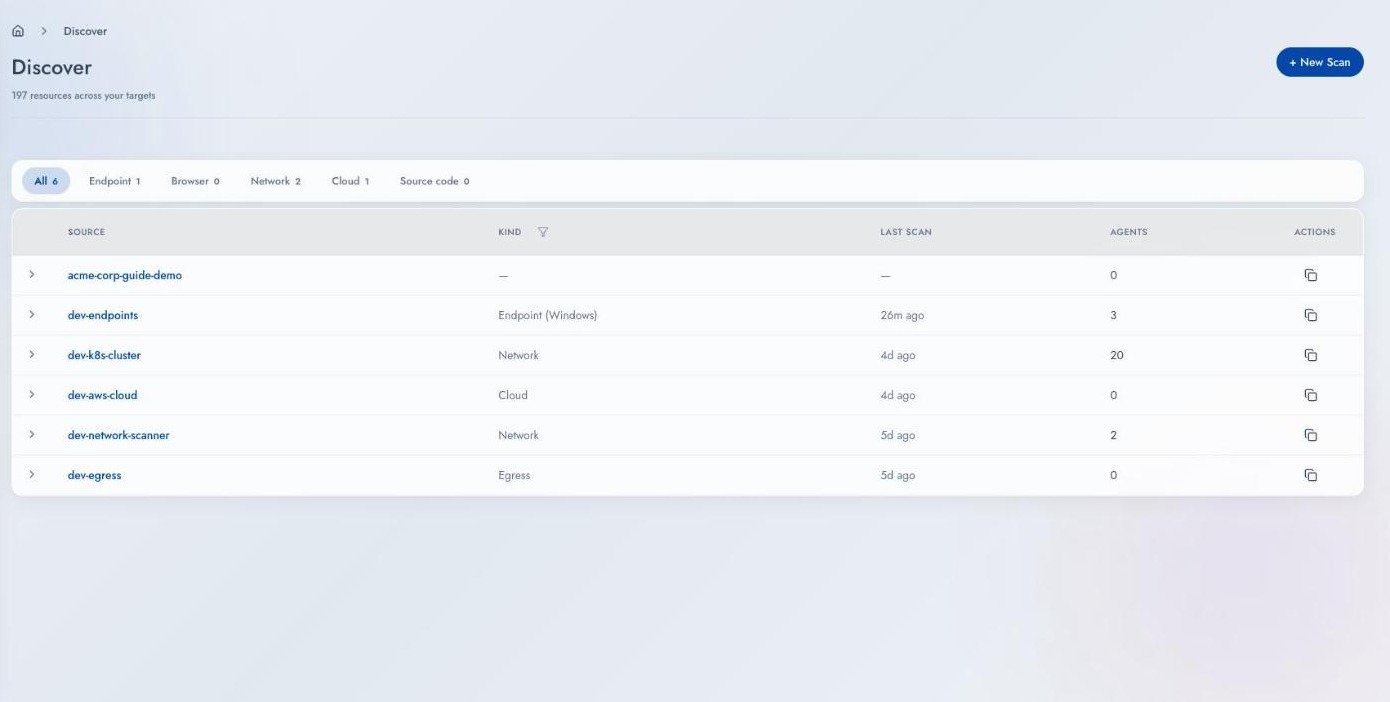Image resolution: width=1390 pixels, height=702 pixels.
Task: Open the dev-k8s-cluster source link
Action: pos(104,355)
